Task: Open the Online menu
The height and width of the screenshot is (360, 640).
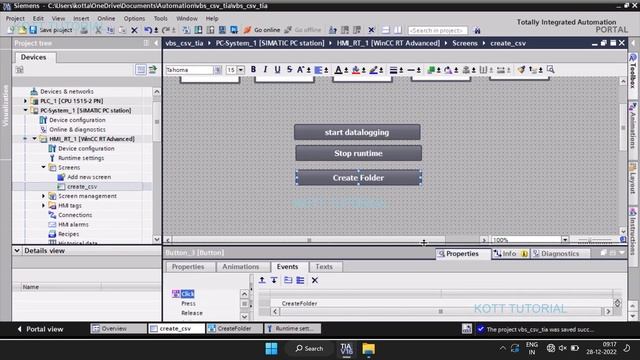Action: [x=106, y=18]
